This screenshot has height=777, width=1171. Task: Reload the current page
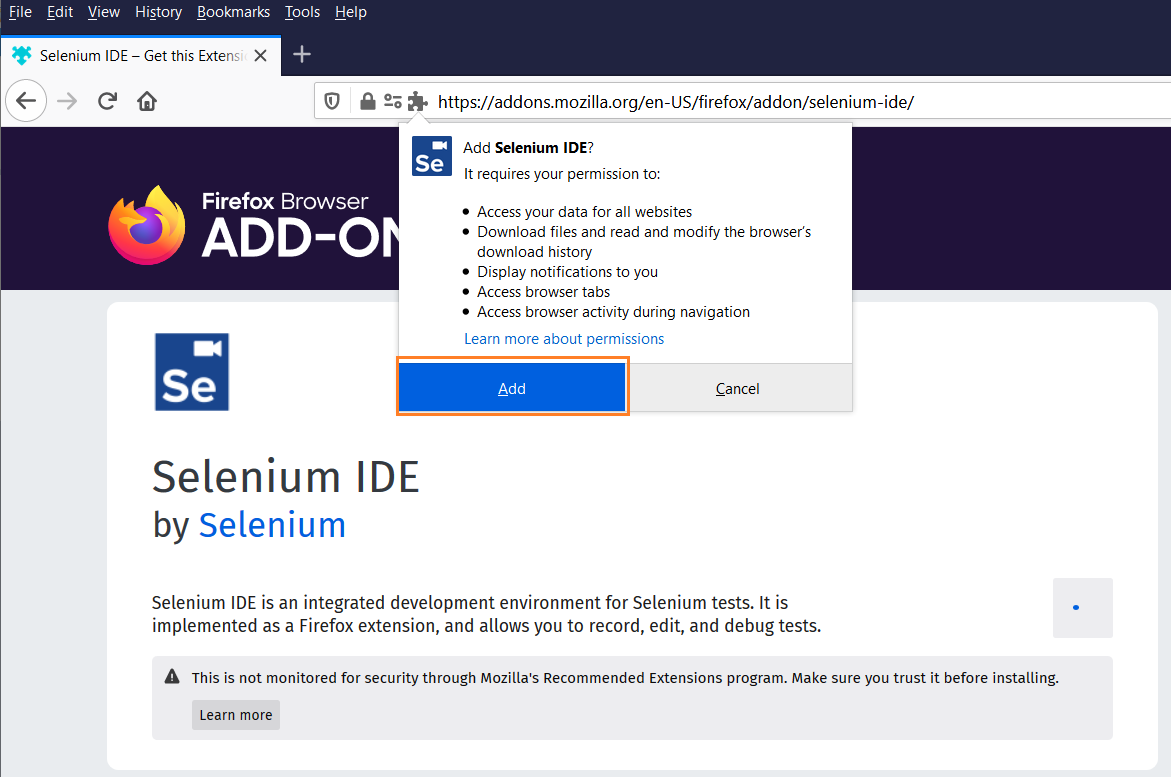click(107, 101)
